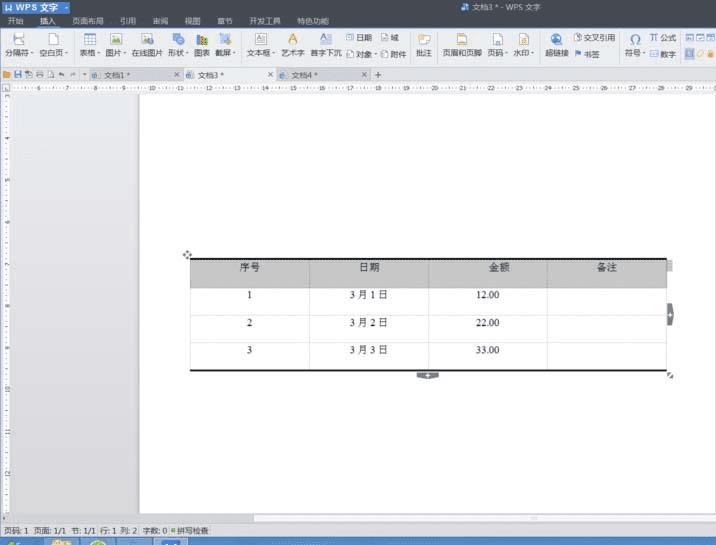Expand the 截屏 screenshot dropdown
716x545 pixels.
point(234,53)
